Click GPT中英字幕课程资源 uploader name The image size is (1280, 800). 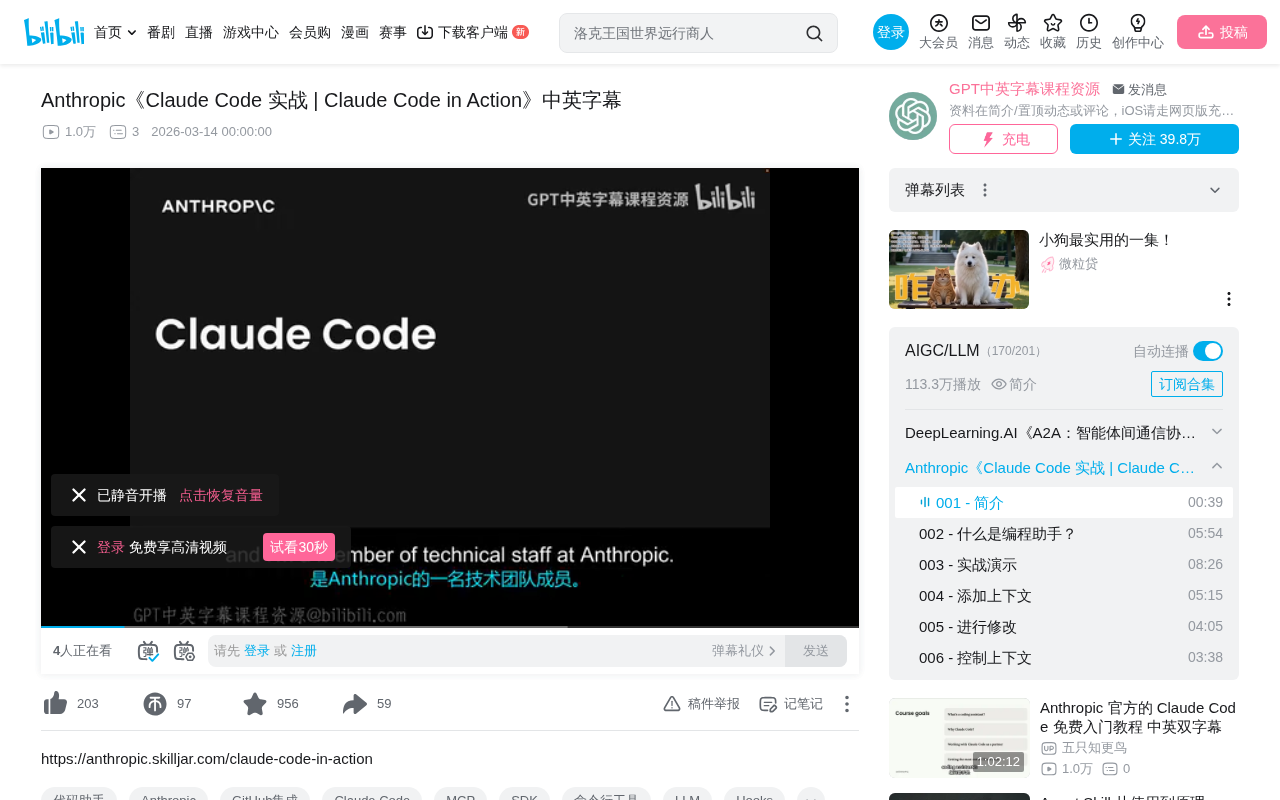(x=1024, y=88)
